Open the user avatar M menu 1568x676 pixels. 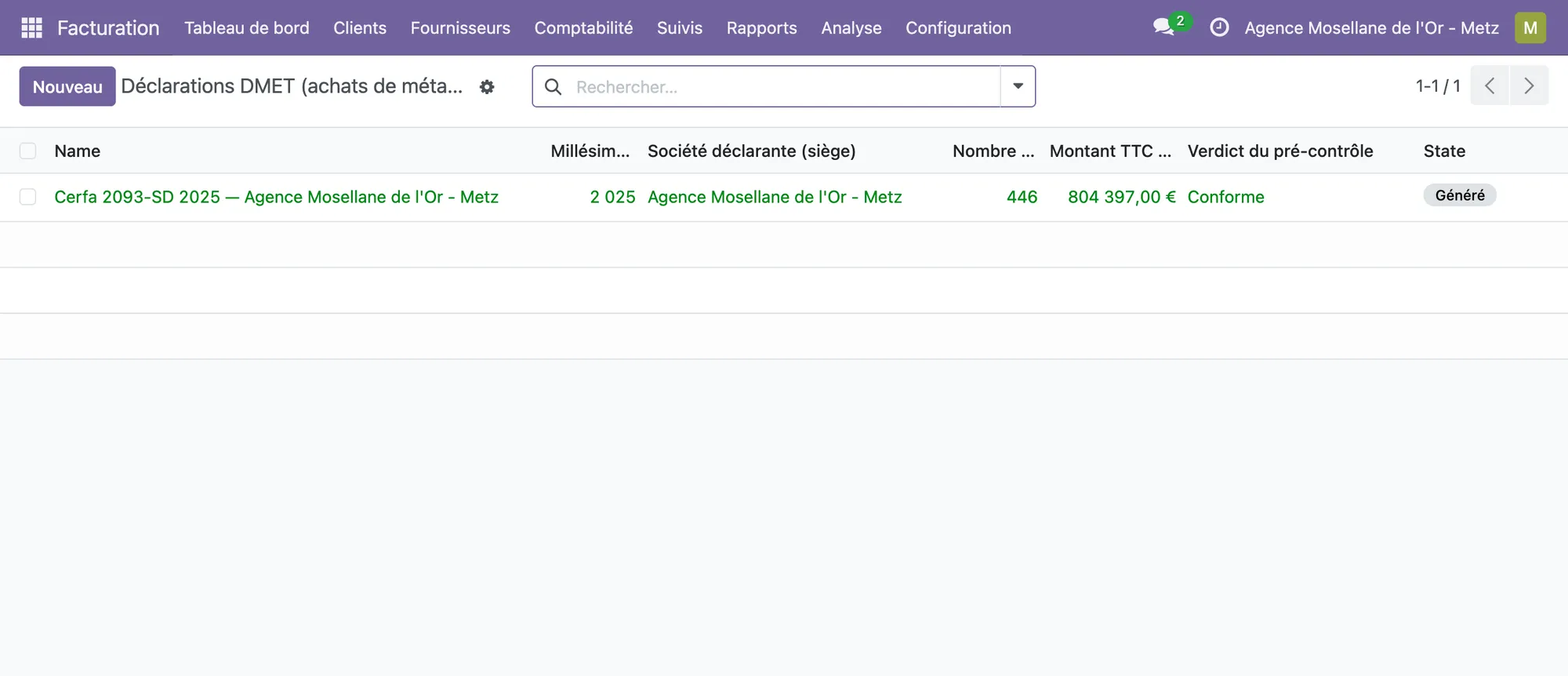[1530, 27]
